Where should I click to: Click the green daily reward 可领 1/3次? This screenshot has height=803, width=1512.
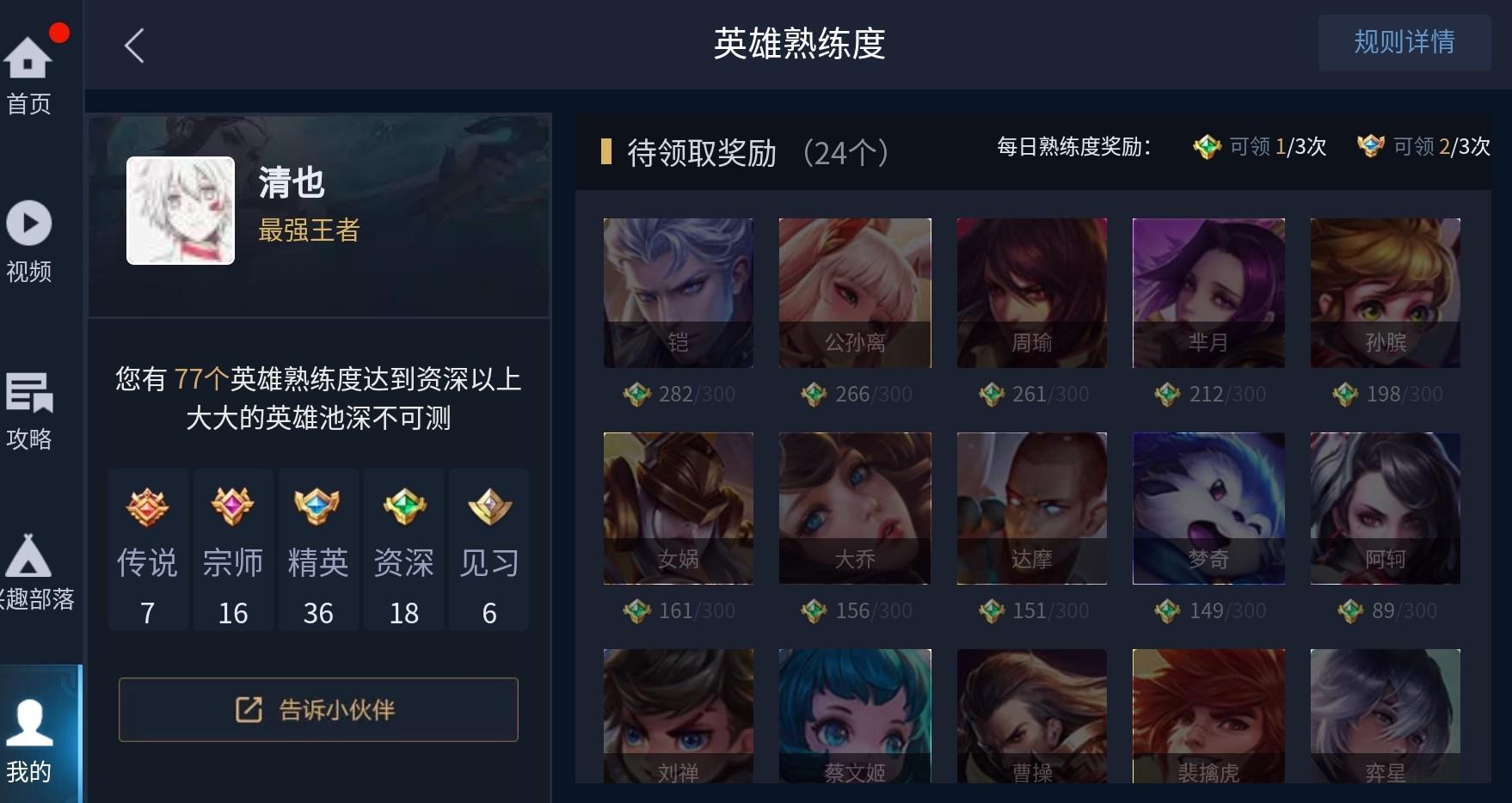coord(1260,147)
